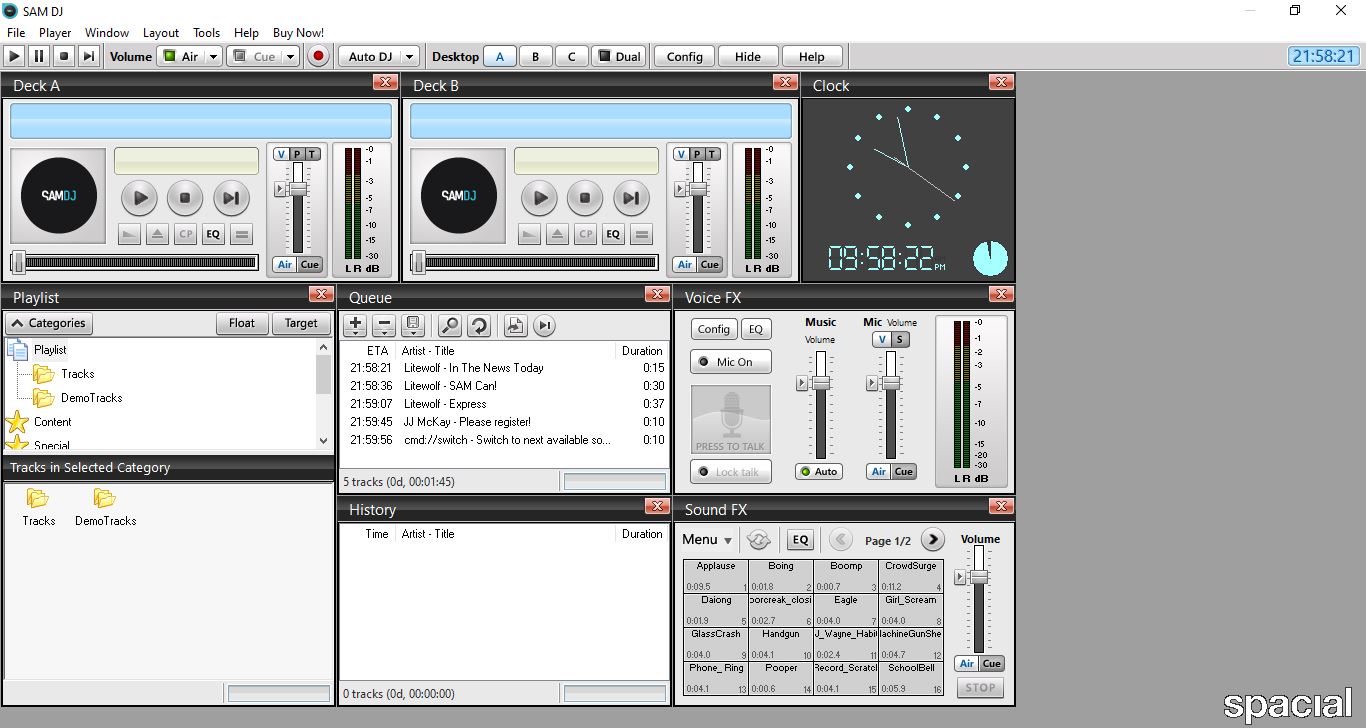Click Deck A volume fader

pos(297,189)
